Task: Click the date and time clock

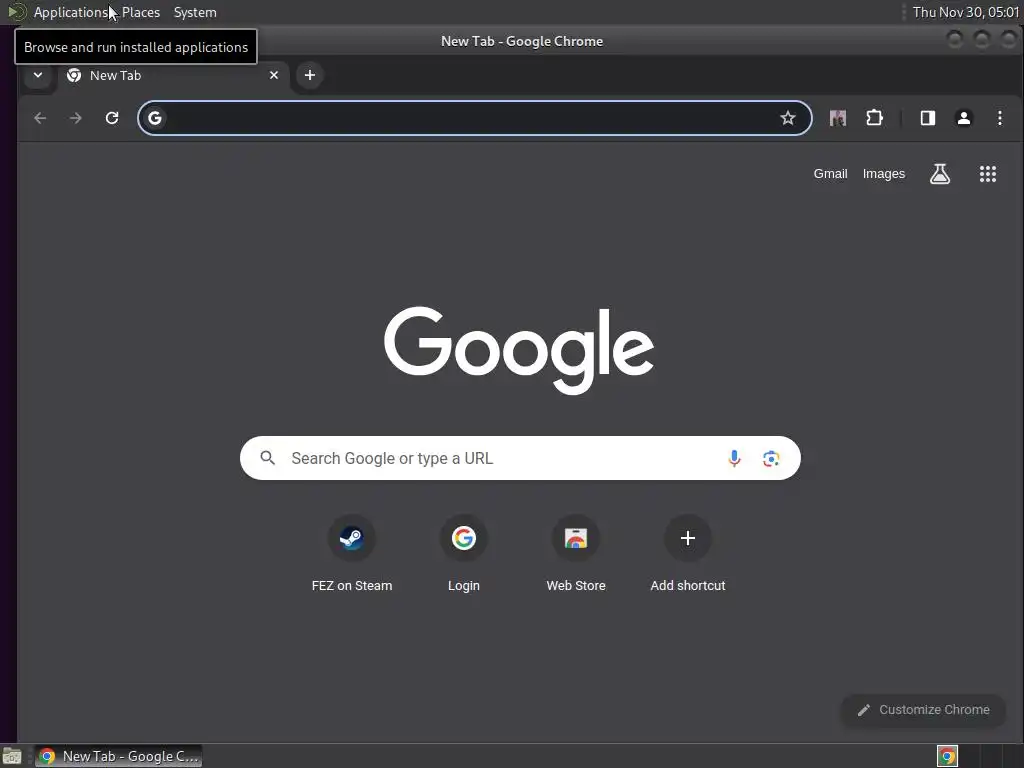Action: [x=965, y=12]
